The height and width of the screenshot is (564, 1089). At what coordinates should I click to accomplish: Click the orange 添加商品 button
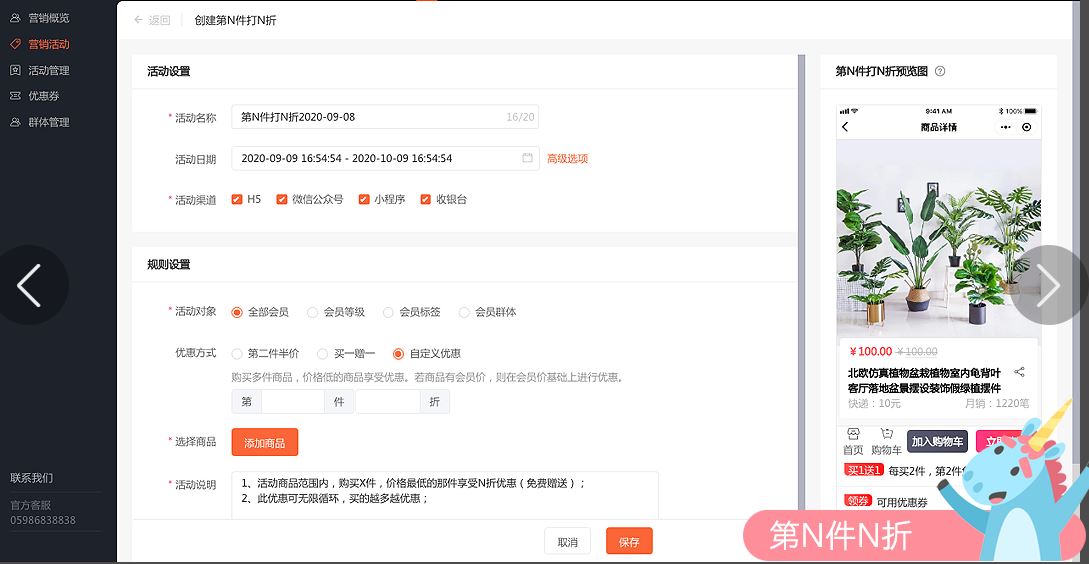coord(264,442)
